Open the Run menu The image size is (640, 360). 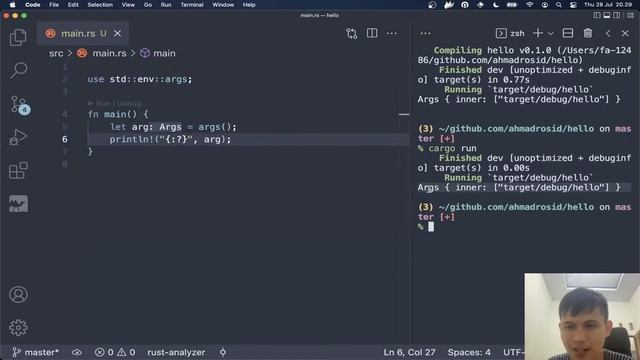pyautogui.click(x=166, y=5)
